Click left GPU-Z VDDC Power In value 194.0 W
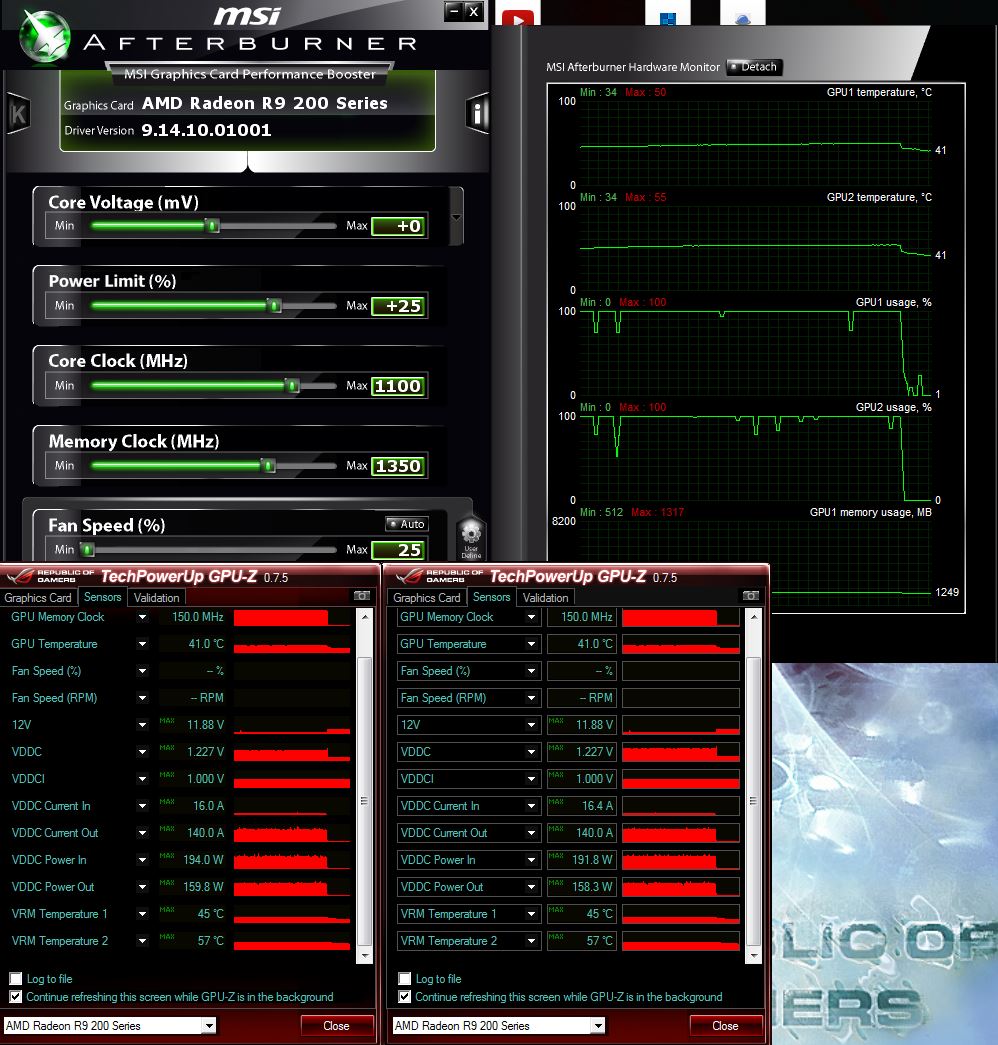 [203, 860]
